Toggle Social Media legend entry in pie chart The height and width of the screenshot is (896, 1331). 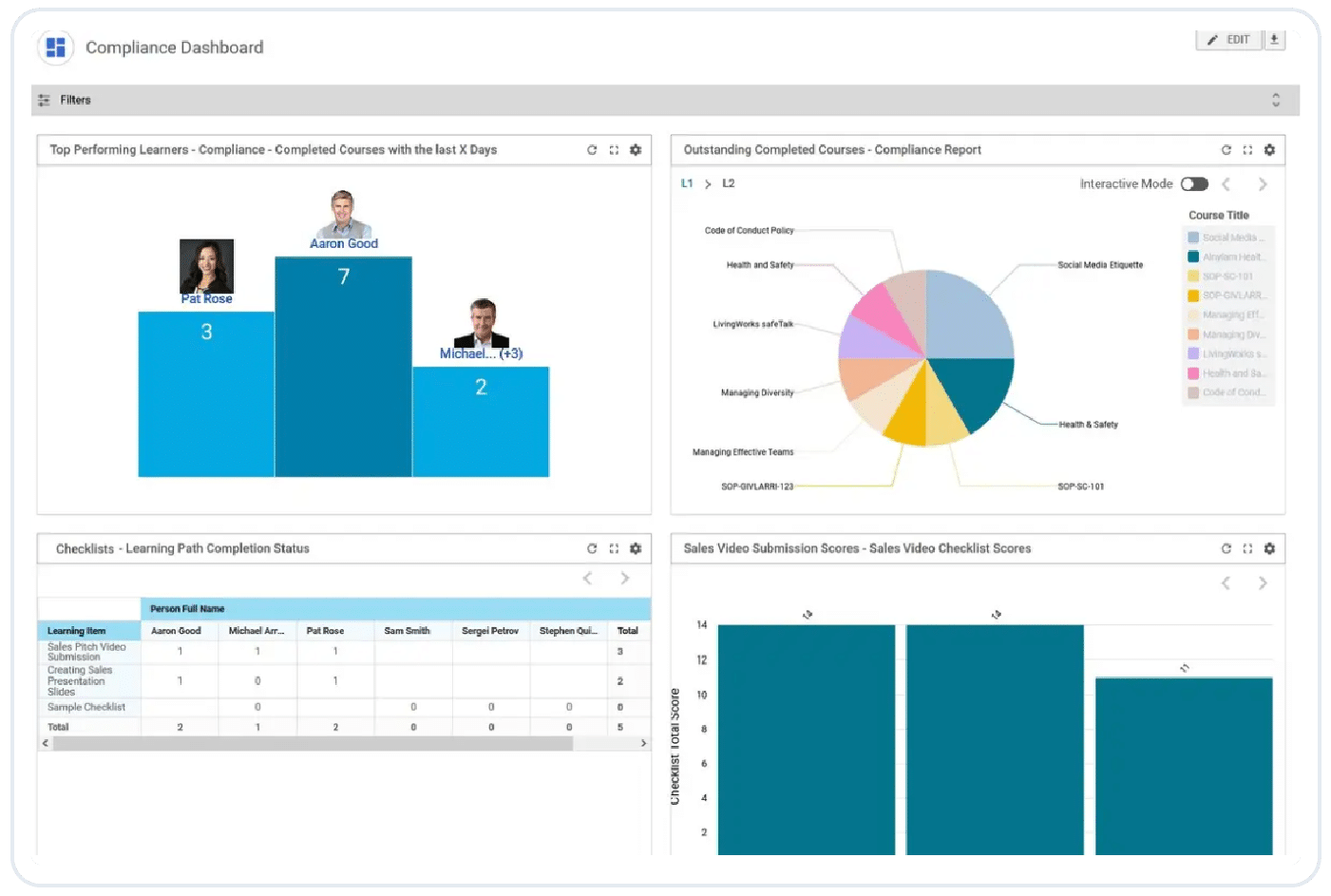[1228, 238]
